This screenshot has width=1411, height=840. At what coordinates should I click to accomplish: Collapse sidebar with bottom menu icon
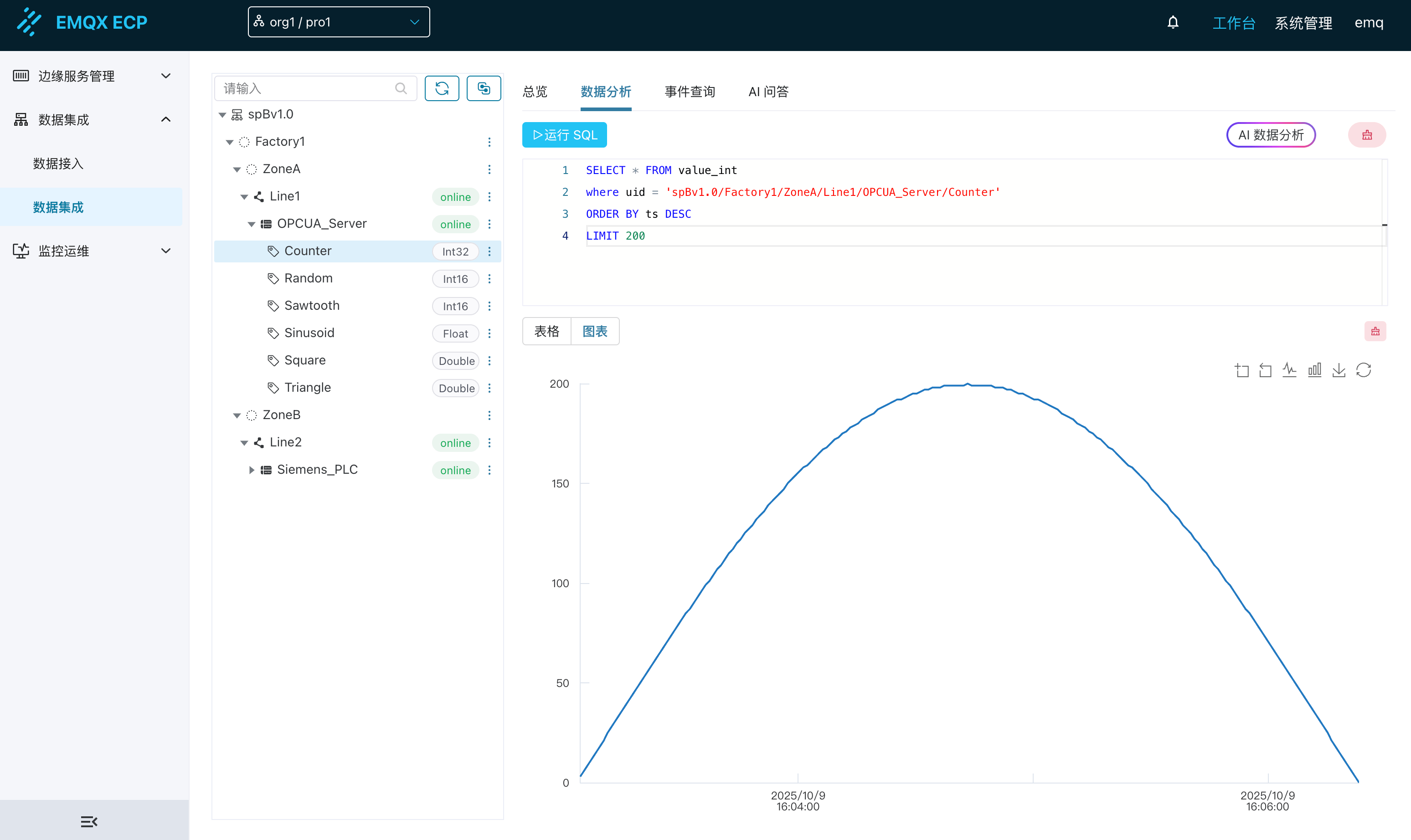click(89, 821)
